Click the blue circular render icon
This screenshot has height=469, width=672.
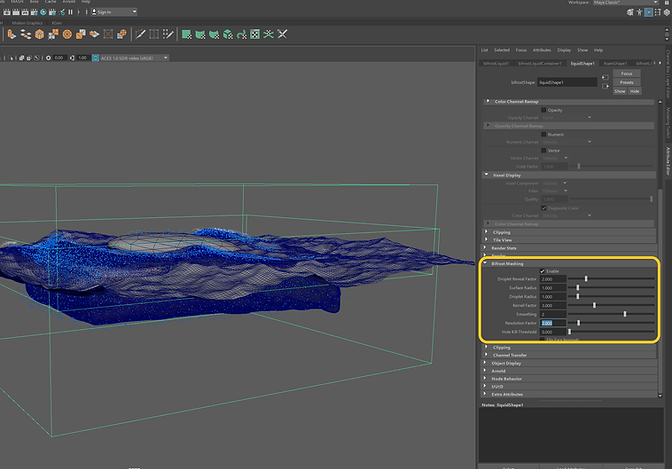point(43,12)
